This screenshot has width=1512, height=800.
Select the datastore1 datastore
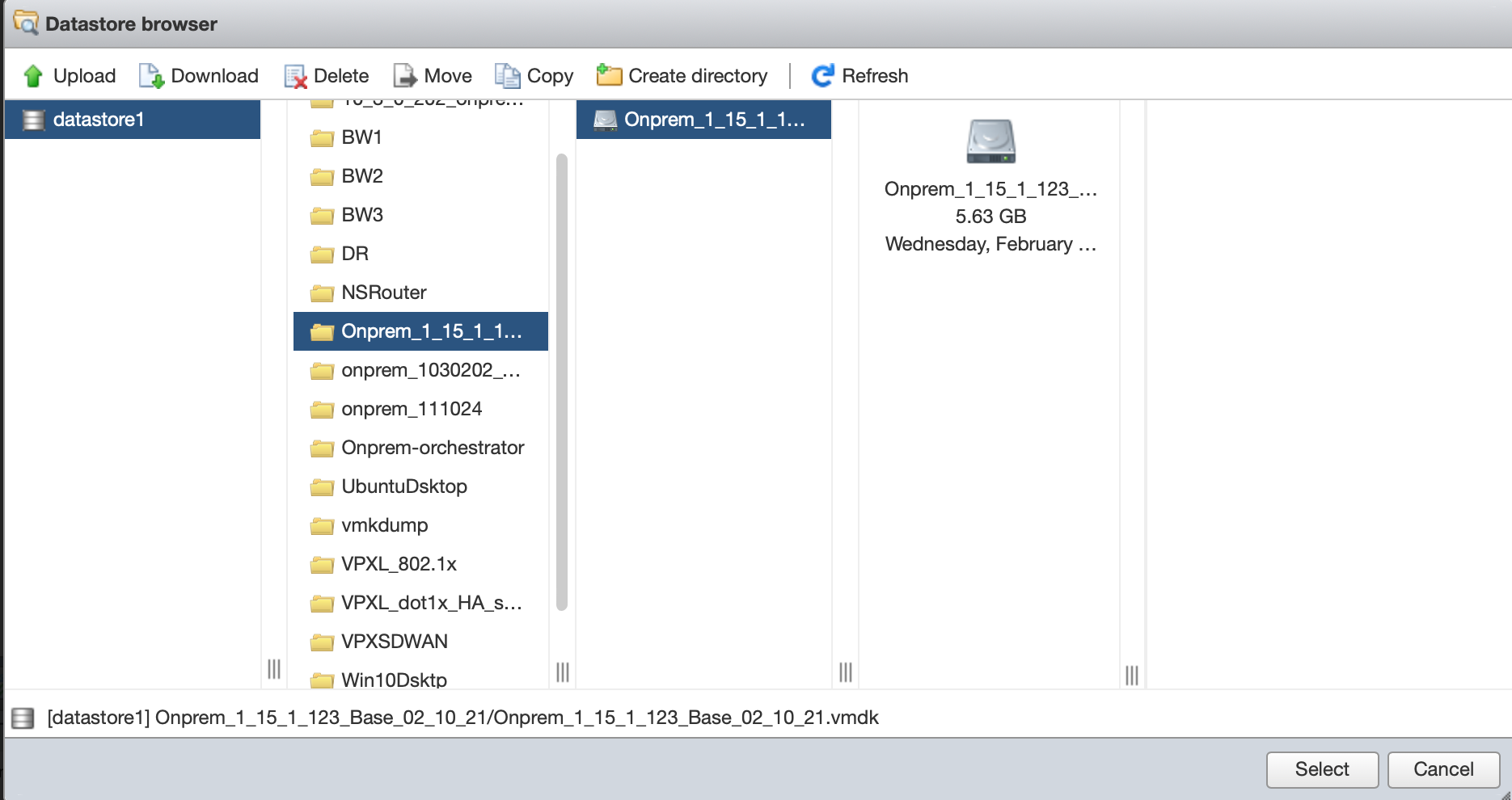pos(133,120)
